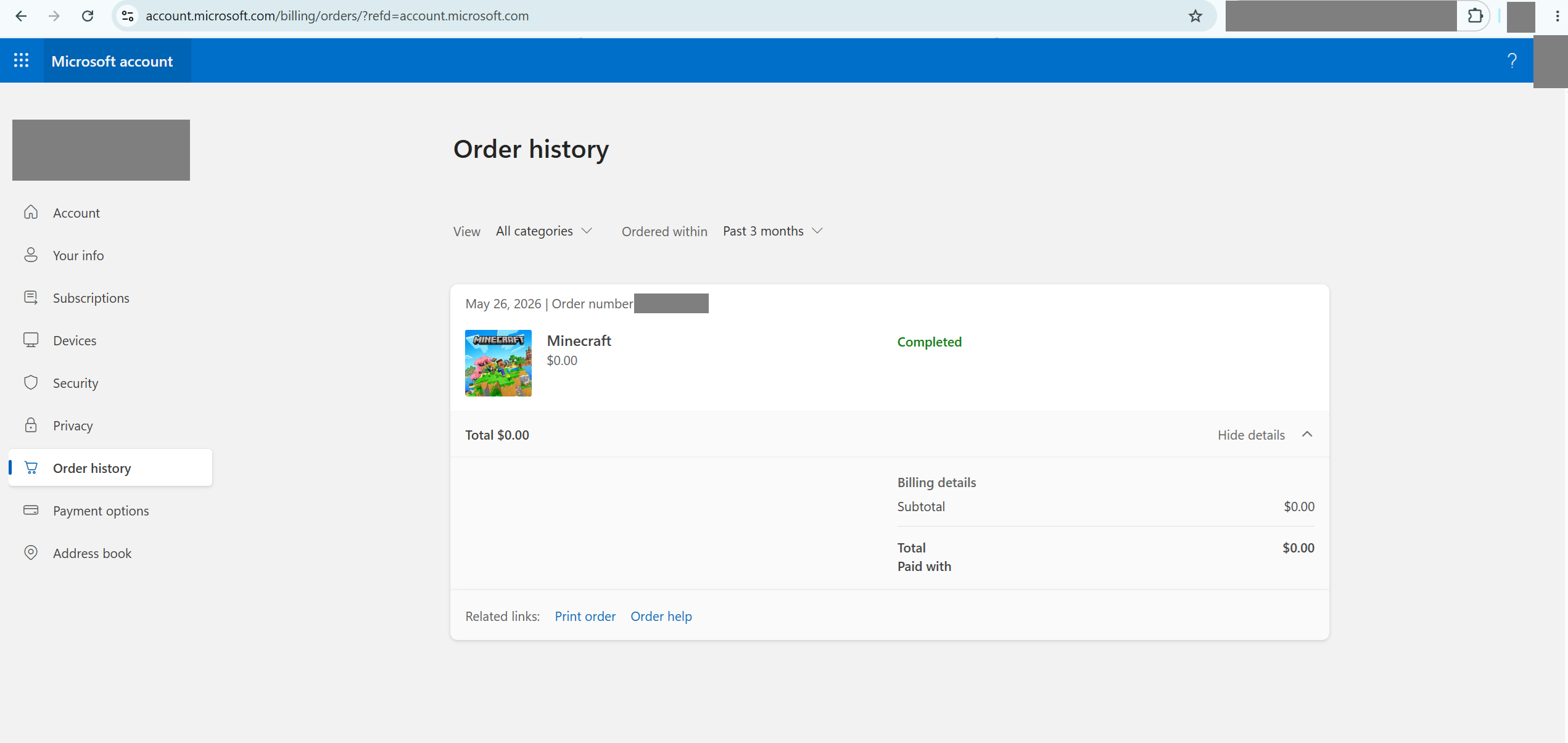Image resolution: width=1568 pixels, height=743 pixels.
Task: Click the Paid with label
Action: pyautogui.click(x=924, y=567)
